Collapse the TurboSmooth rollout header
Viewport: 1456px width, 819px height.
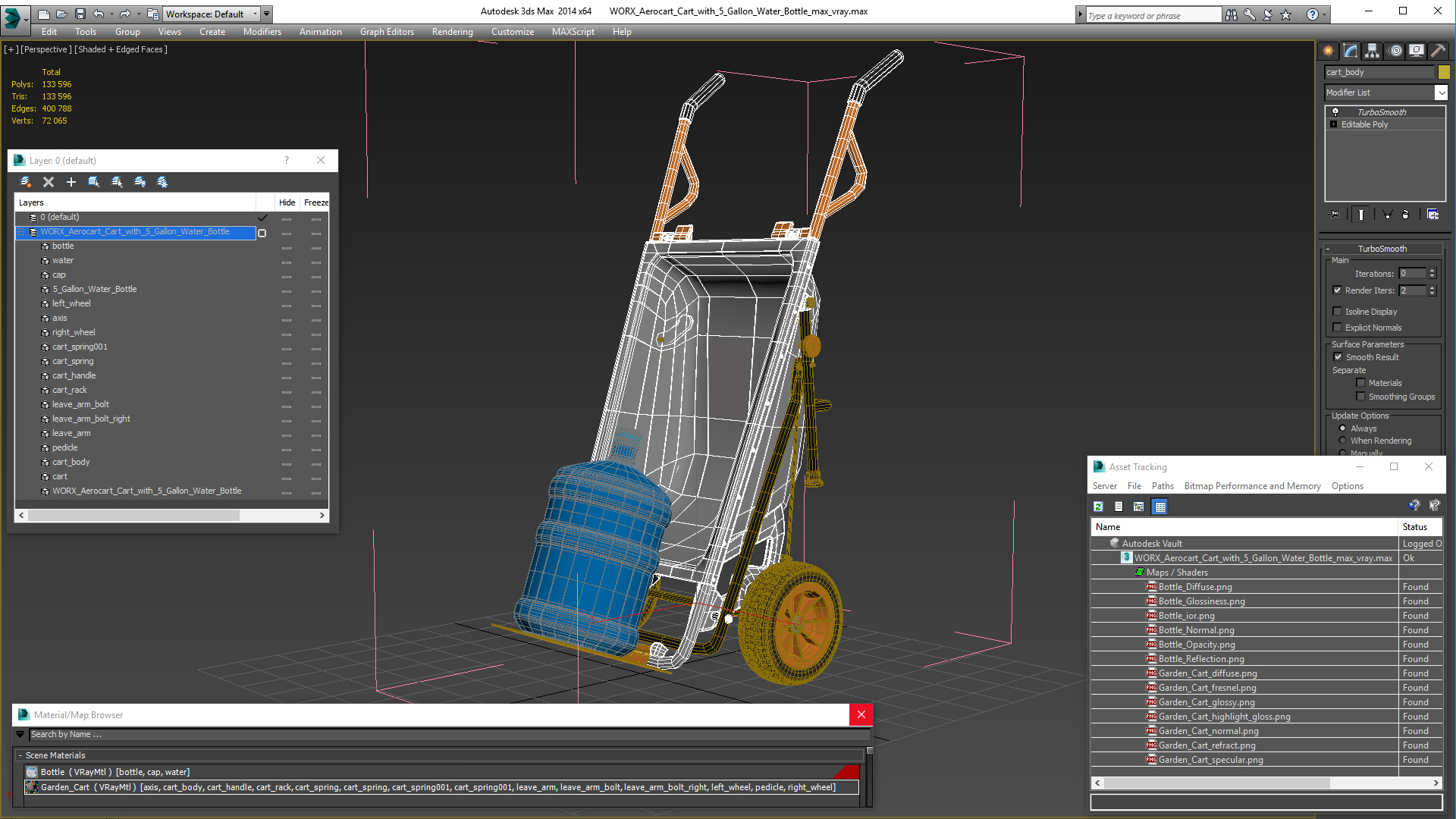pos(1382,249)
